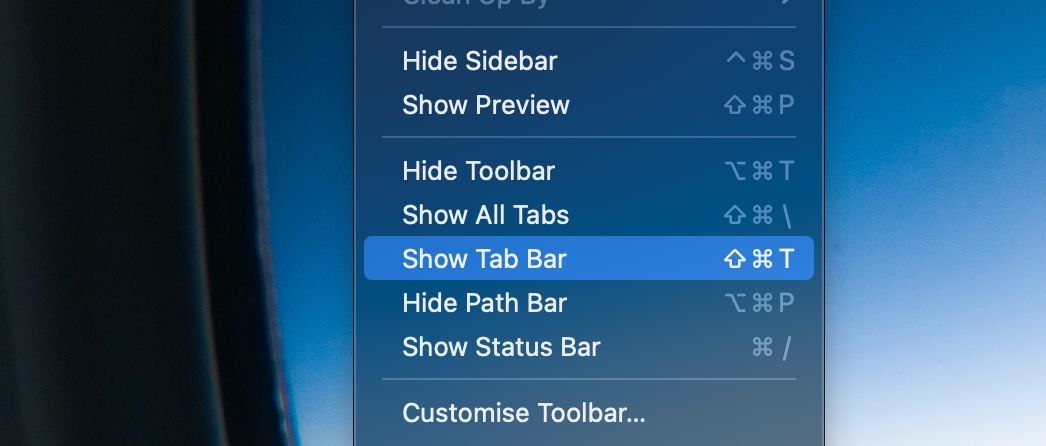The width and height of the screenshot is (1046, 446).
Task: Dismiss the menu by clicking the blue sky wallpaper
Action: (934, 200)
